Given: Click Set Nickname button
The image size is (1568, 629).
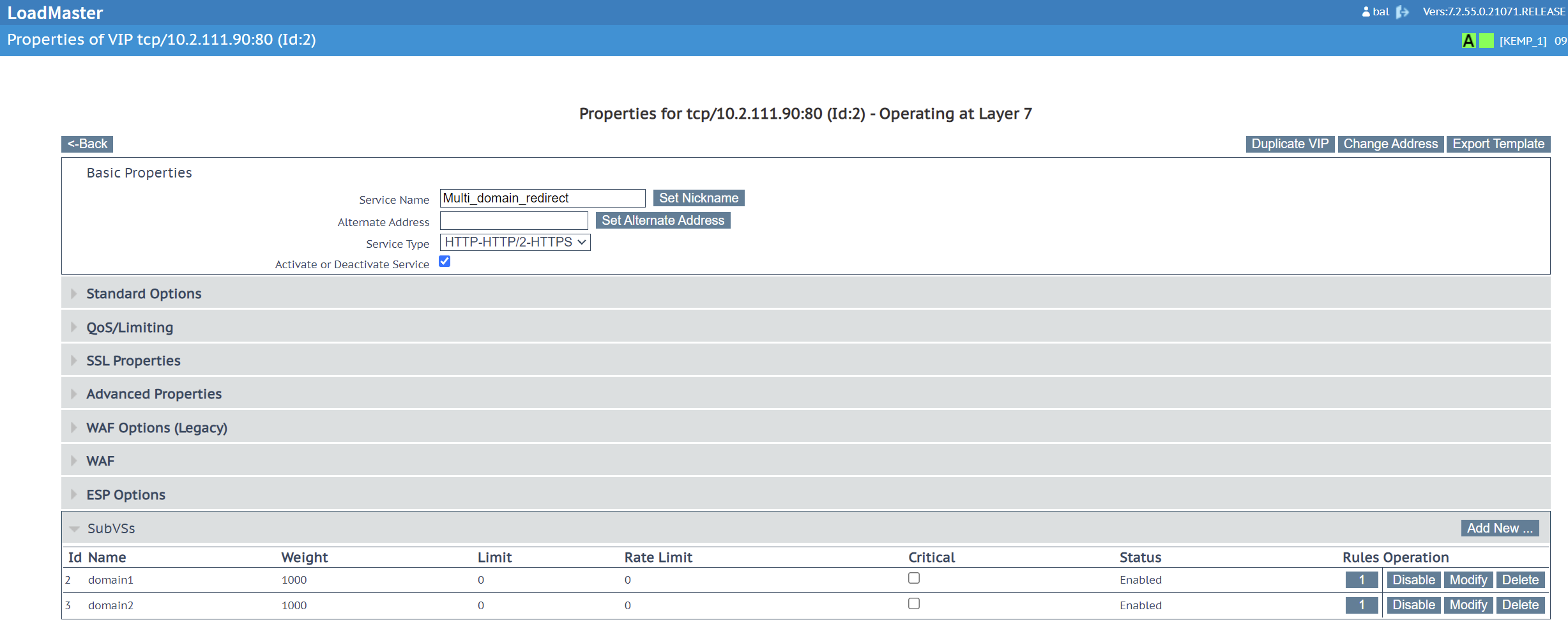Looking at the screenshot, I should 699,199.
